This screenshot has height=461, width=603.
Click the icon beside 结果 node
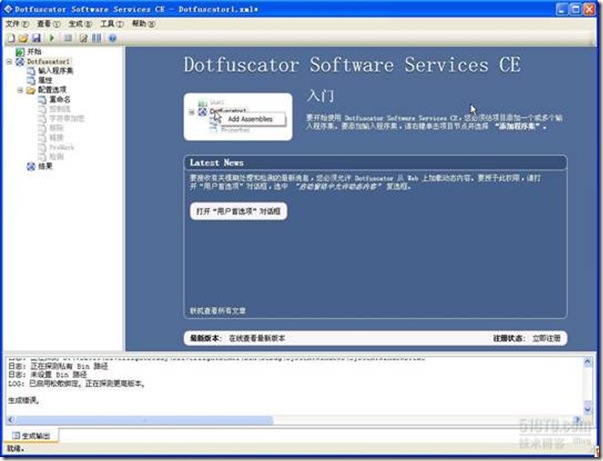coord(31,166)
